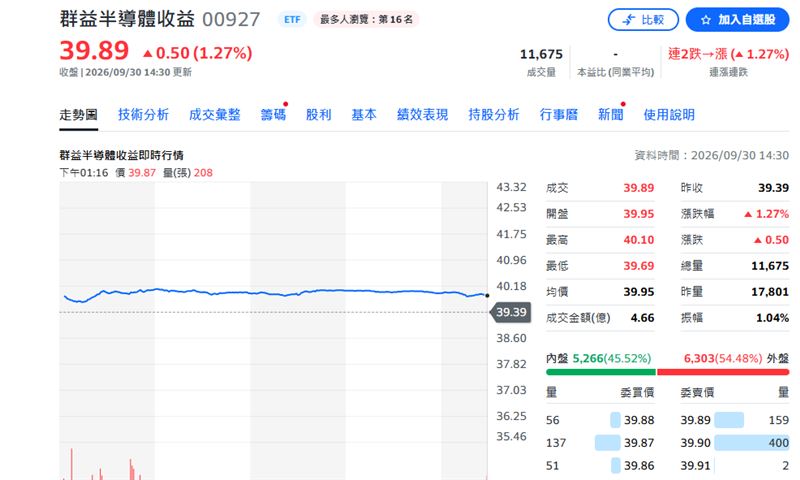Go to the 績效表現 tab

[422, 115]
